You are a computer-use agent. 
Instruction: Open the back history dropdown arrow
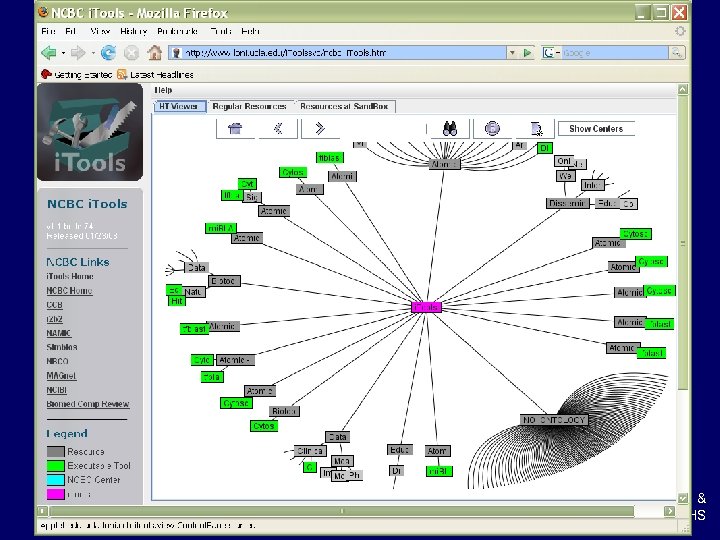coord(63,53)
